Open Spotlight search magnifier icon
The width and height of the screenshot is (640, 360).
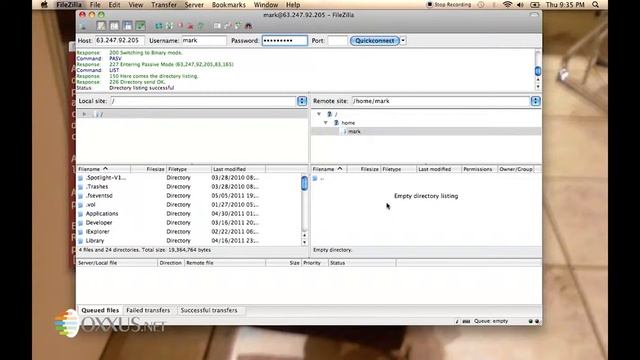(596, 5)
